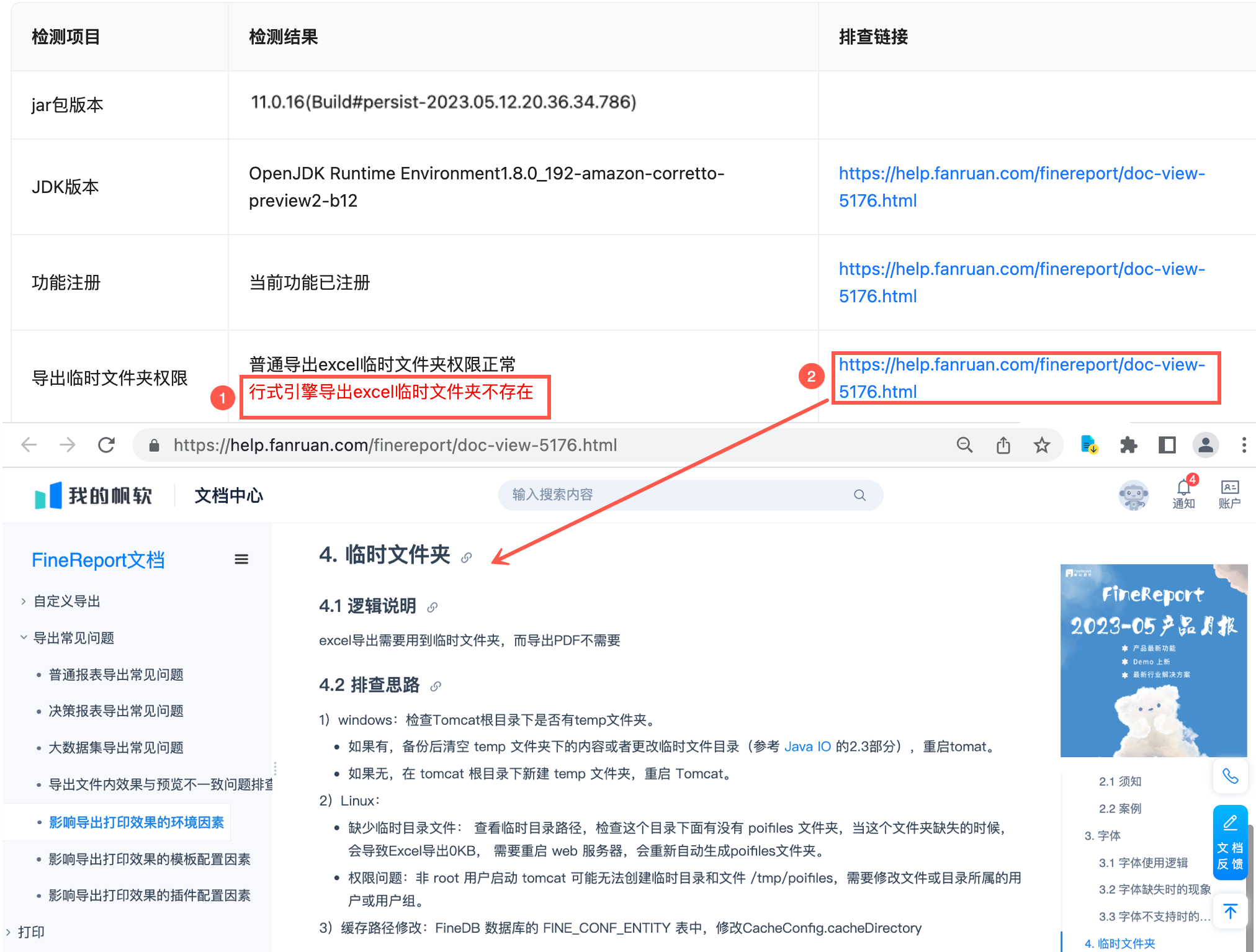Jump to 3.1 字体使用逻辑 outline entry
This screenshot has width=1256, height=952.
click(1143, 863)
